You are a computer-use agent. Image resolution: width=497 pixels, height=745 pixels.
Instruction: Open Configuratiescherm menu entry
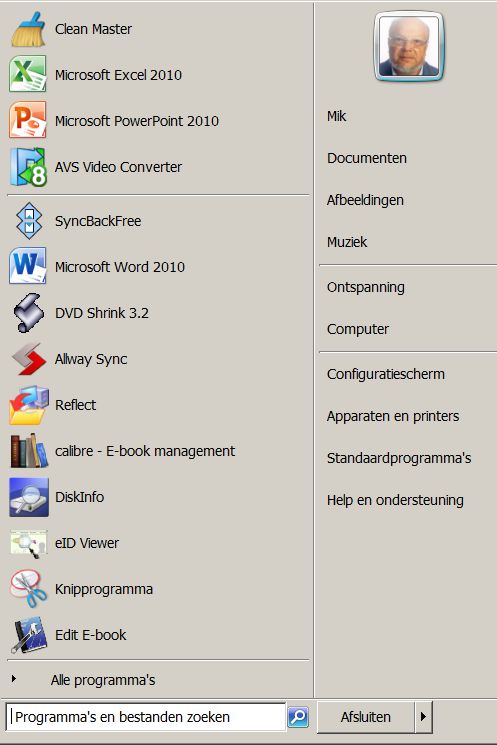(x=386, y=374)
